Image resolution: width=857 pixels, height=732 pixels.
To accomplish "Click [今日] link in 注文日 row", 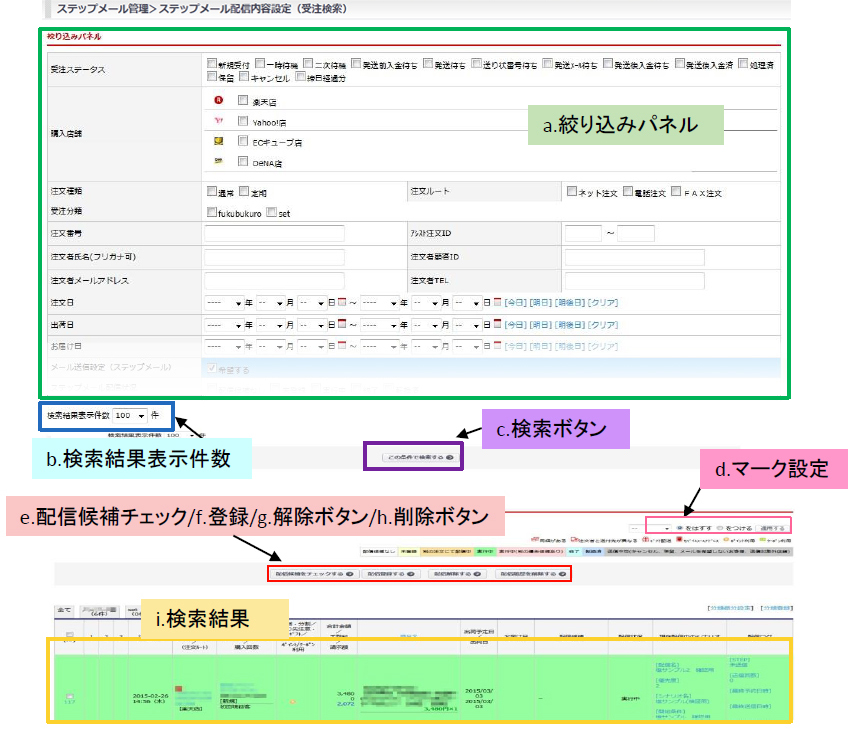I will [x=515, y=302].
